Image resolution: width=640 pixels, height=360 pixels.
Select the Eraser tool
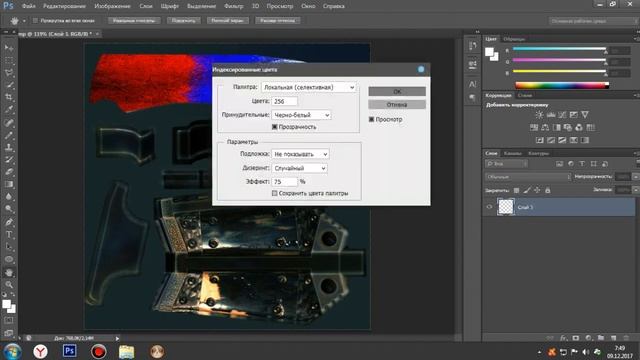[x=9, y=172]
